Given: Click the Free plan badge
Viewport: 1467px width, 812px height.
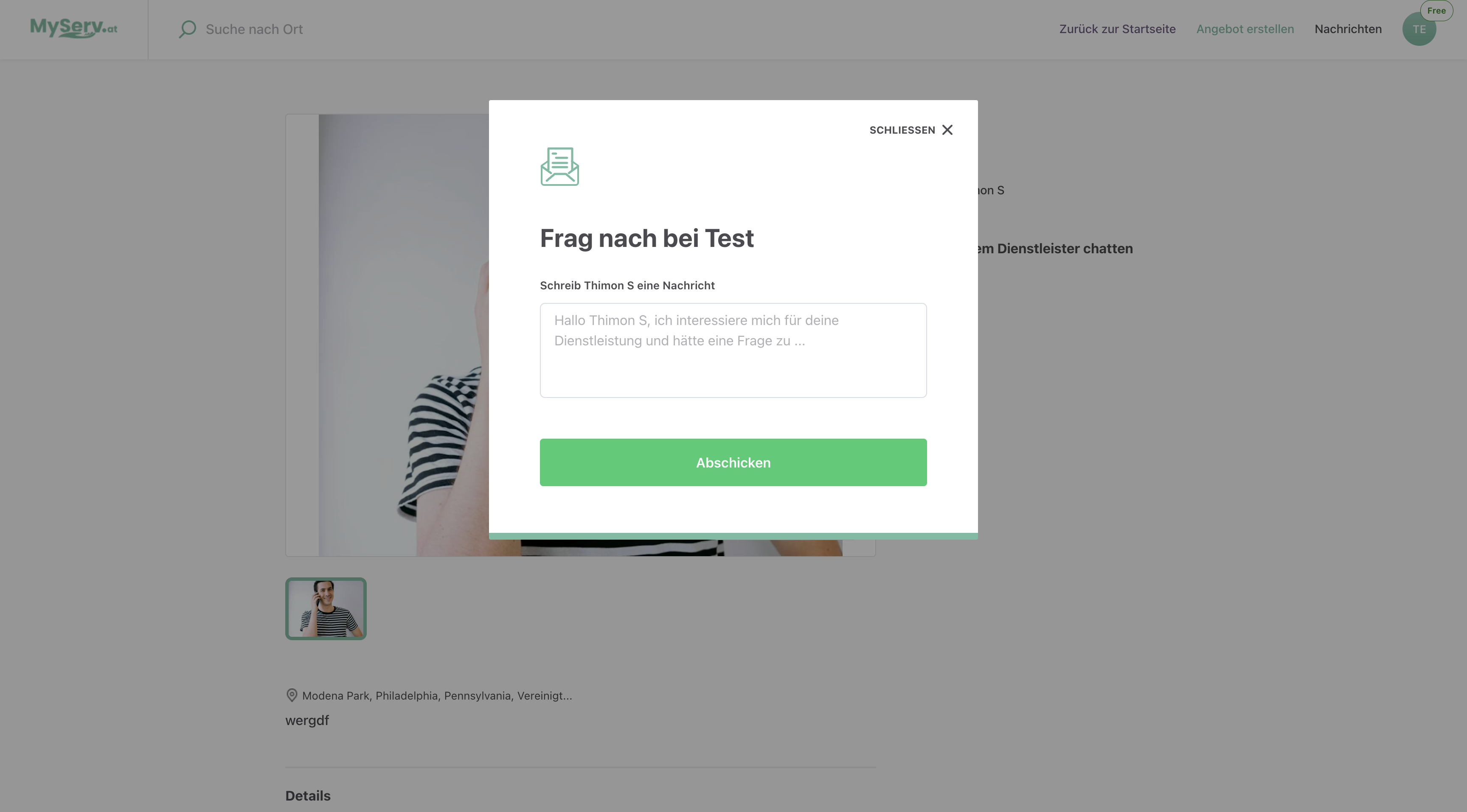Looking at the screenshot, I should tap(1436, 10).
